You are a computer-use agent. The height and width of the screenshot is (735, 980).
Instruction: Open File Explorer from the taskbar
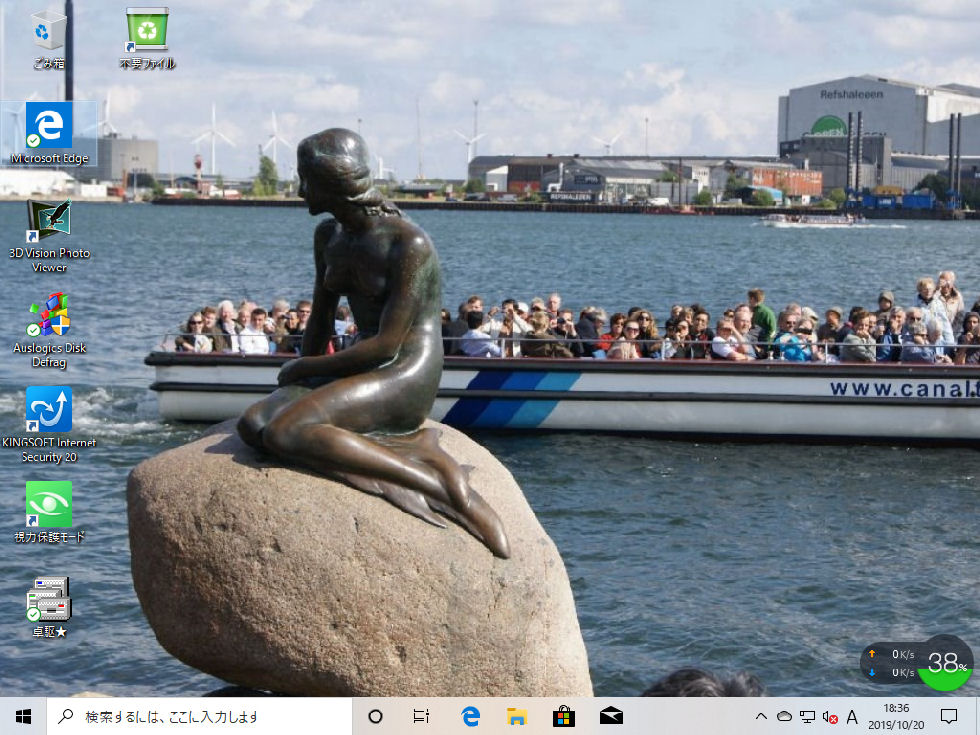(517, 716)
